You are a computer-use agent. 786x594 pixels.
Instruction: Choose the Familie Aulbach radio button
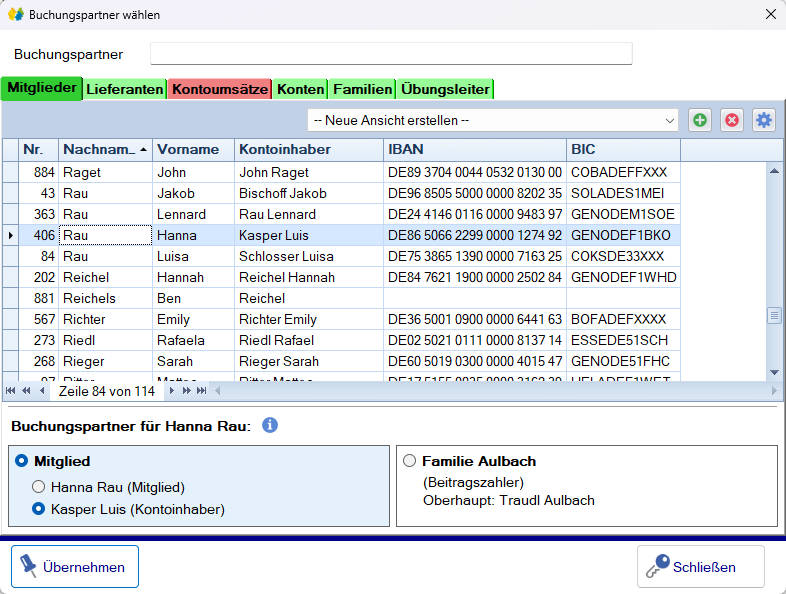(410, 461)
